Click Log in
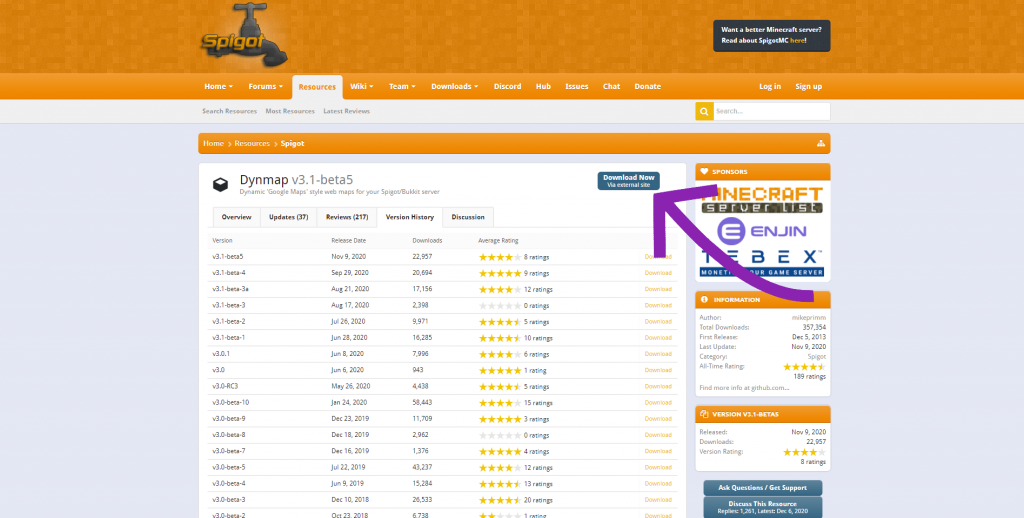The height and width of the screenshot is (518, 1024). click(x=770, y=86)
